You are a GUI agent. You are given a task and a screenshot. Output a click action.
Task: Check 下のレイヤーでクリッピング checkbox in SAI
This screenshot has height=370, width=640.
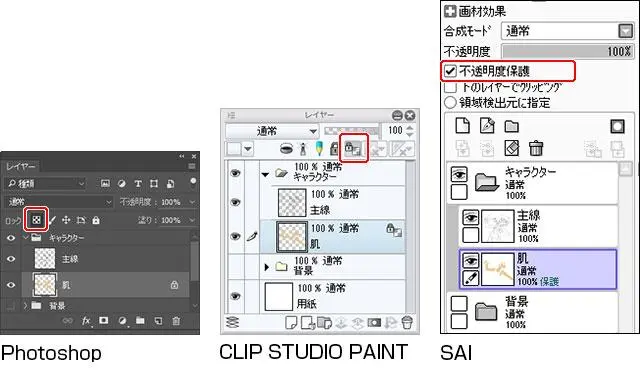click(x=450, y=86)
